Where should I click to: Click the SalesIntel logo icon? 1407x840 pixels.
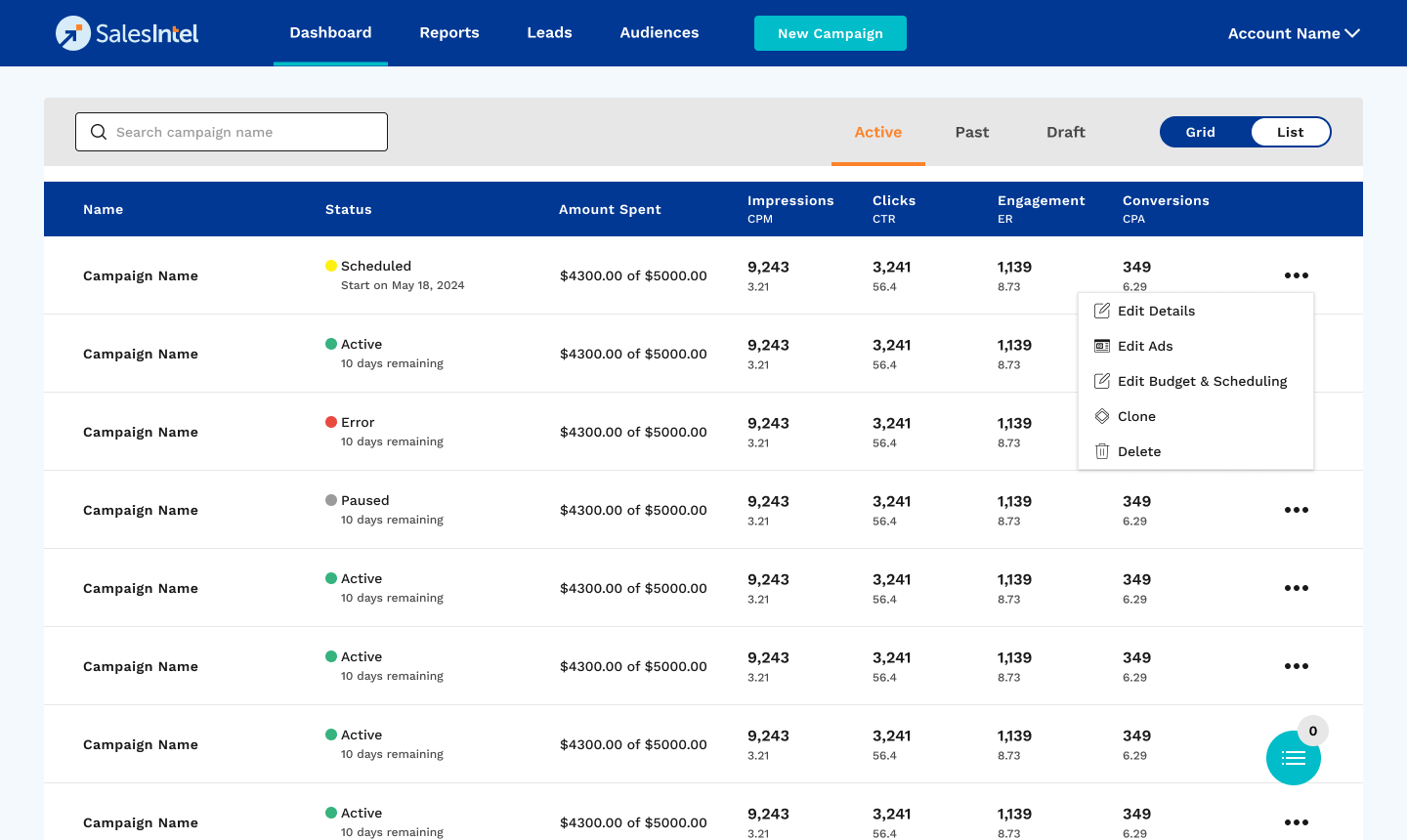point(73,33)
